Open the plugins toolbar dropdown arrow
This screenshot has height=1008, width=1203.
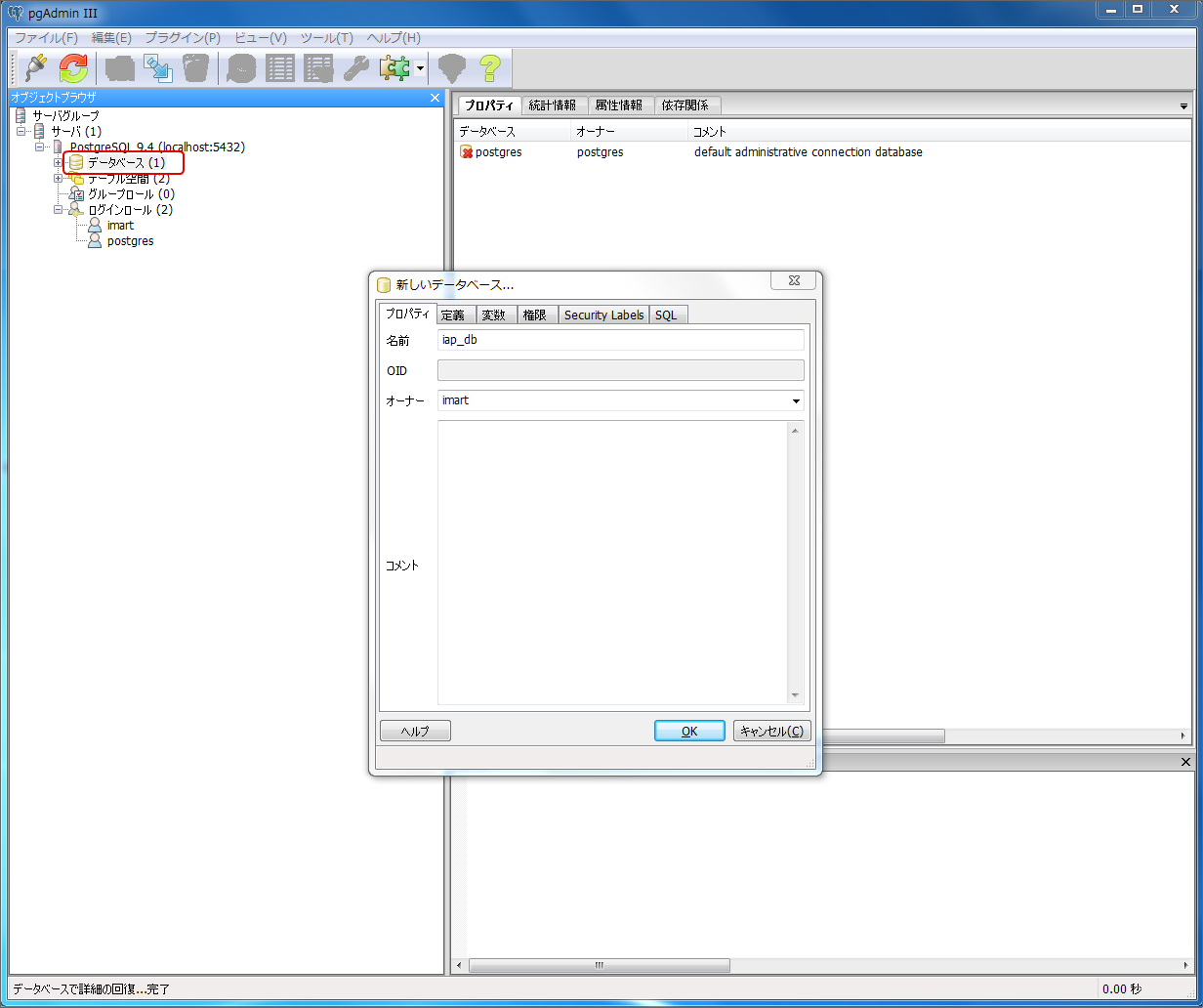(420, 68)
